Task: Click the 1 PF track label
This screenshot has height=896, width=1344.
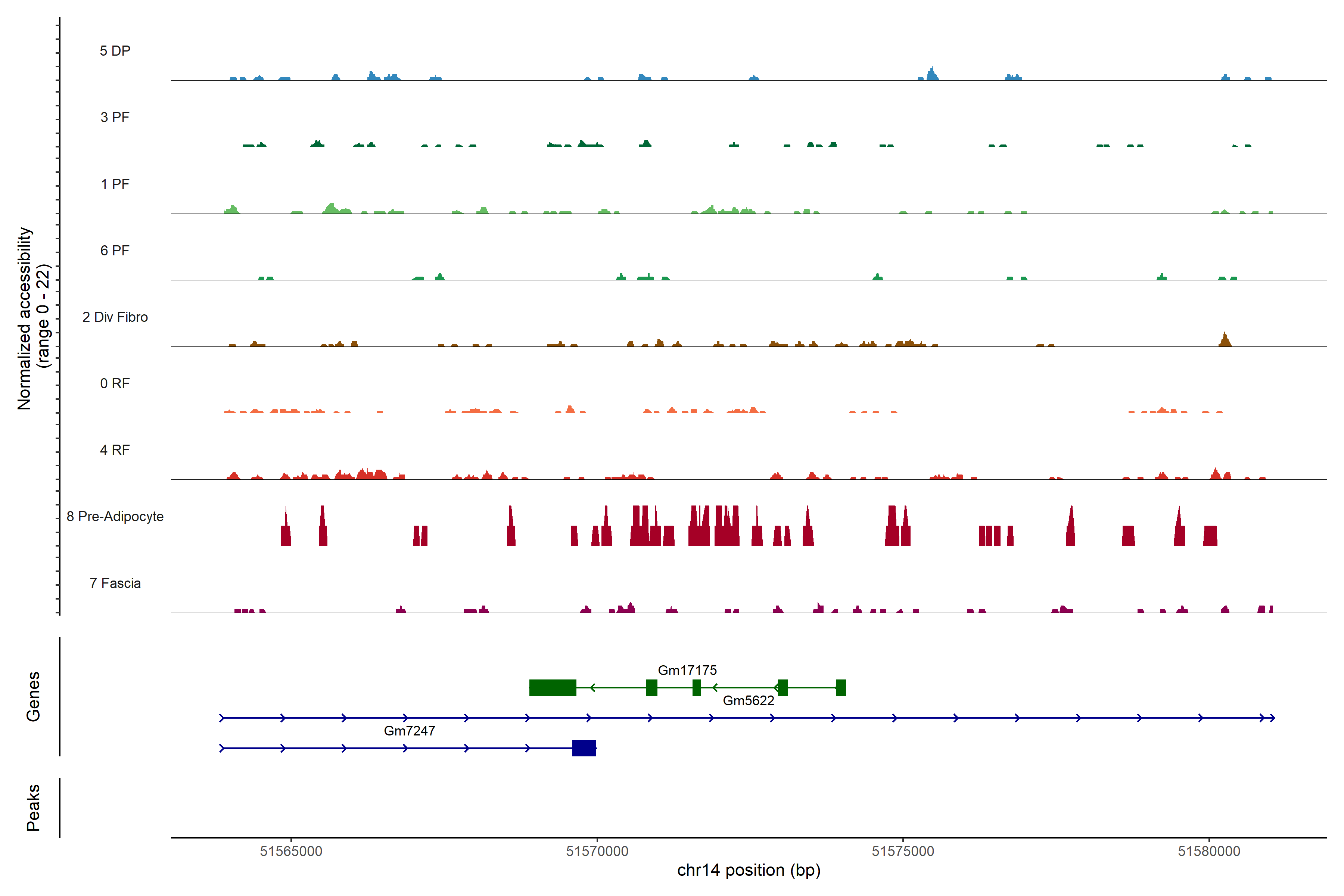Action: [115, 184]
